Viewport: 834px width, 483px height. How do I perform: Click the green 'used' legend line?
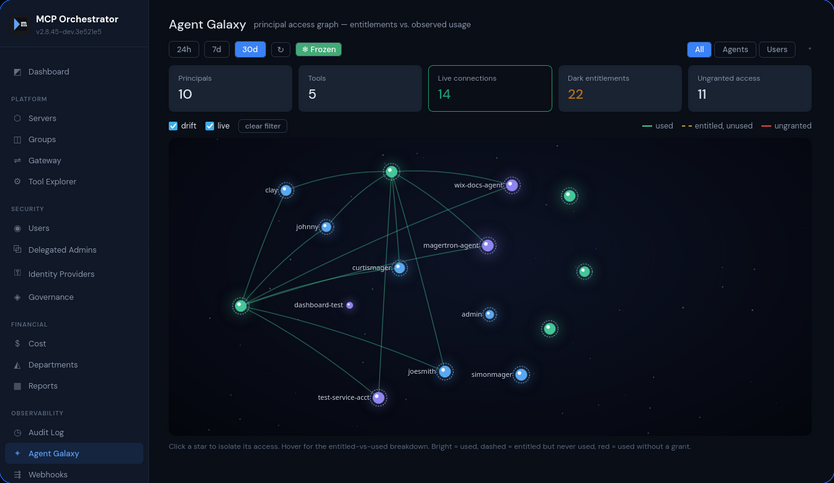tap(647, 126)
